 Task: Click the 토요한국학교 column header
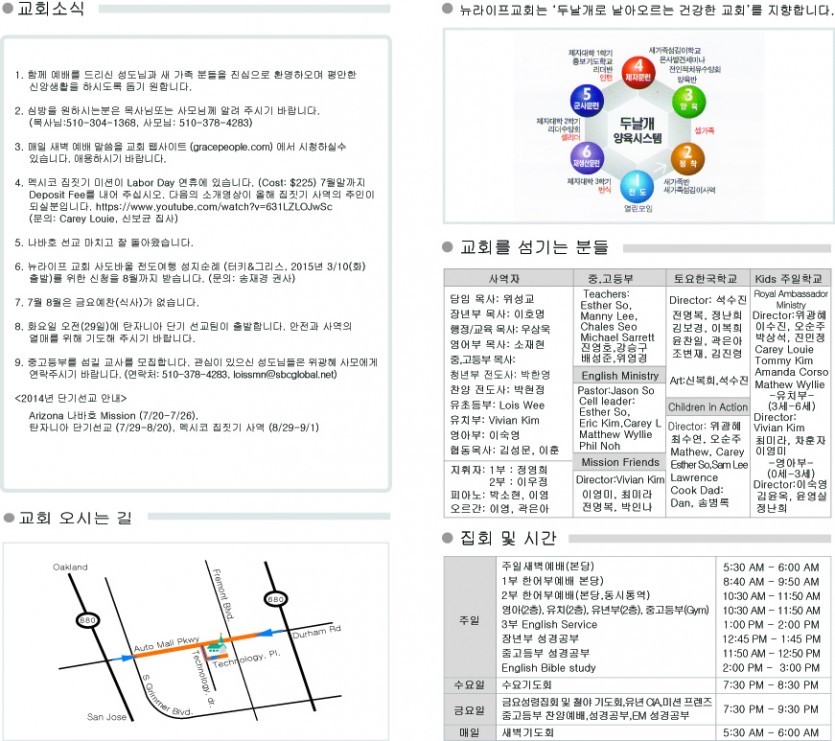click(707, 278)
